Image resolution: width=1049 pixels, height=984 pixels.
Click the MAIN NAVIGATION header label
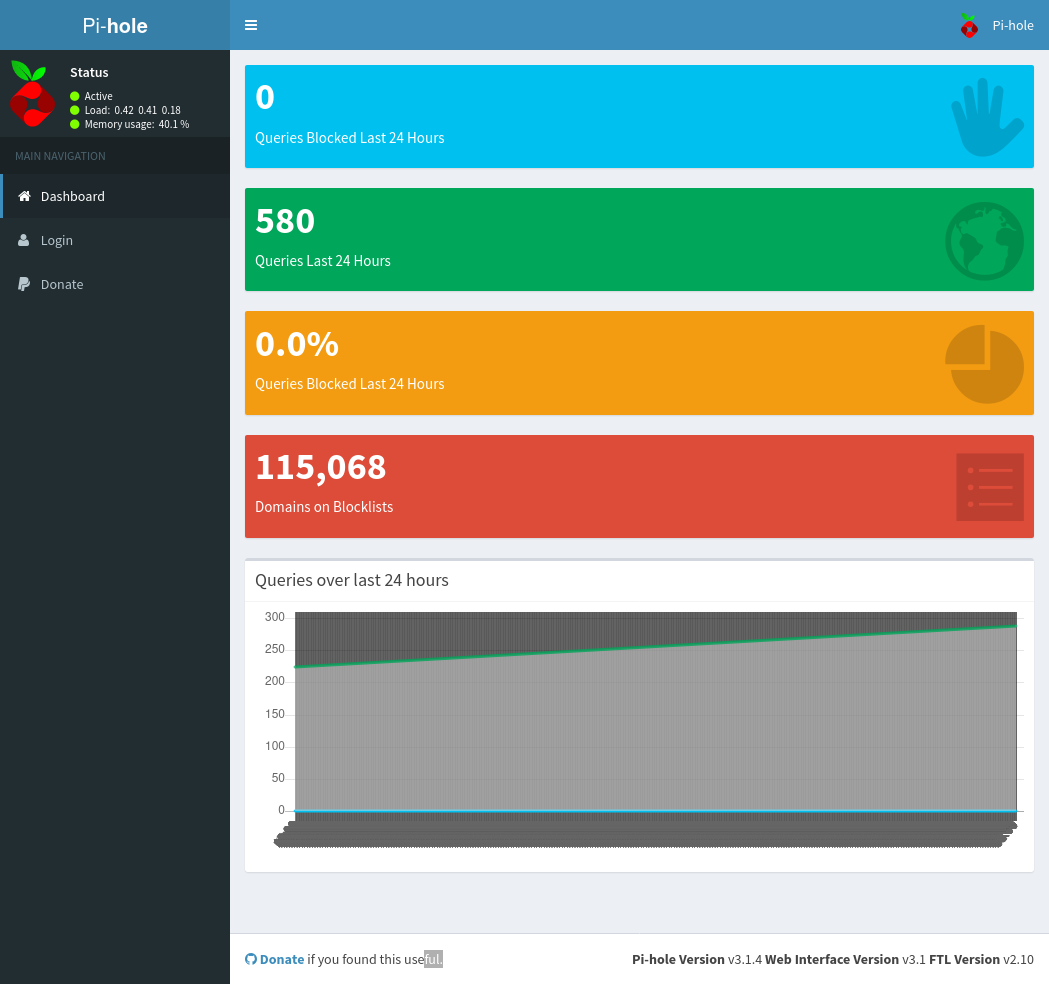(x=60, y=156)
